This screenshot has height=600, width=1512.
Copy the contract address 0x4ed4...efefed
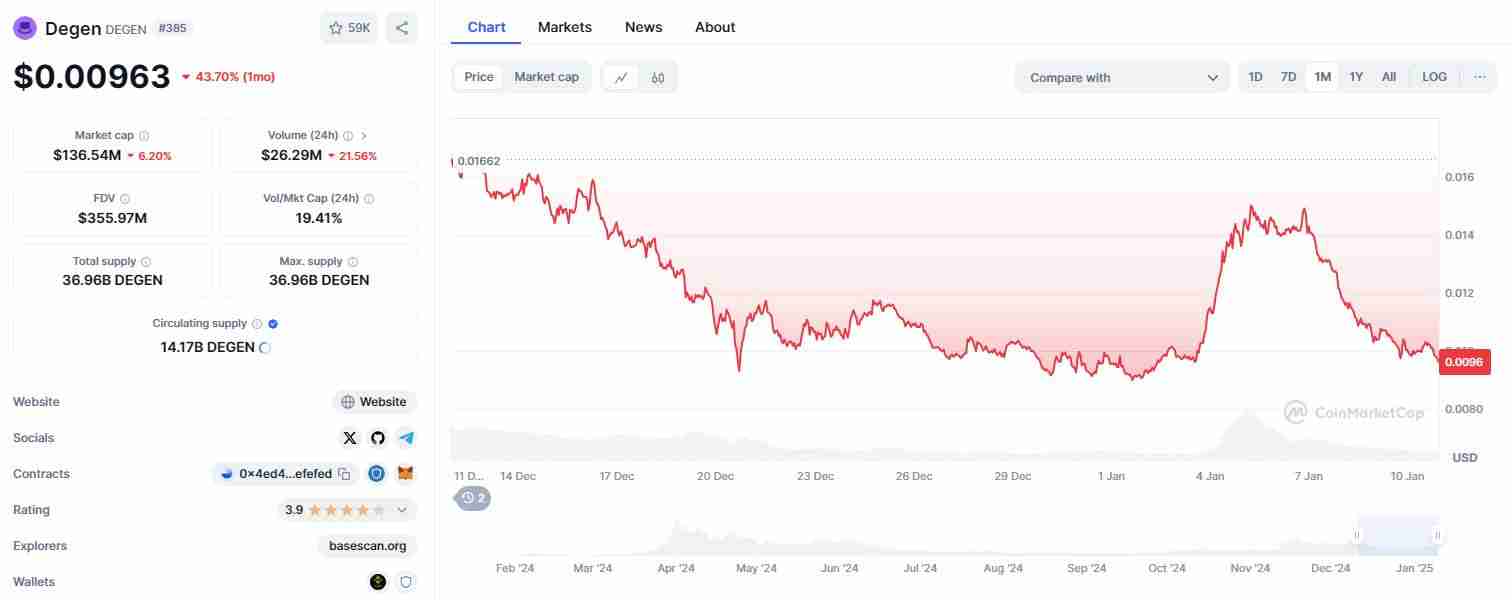[344, 474]
